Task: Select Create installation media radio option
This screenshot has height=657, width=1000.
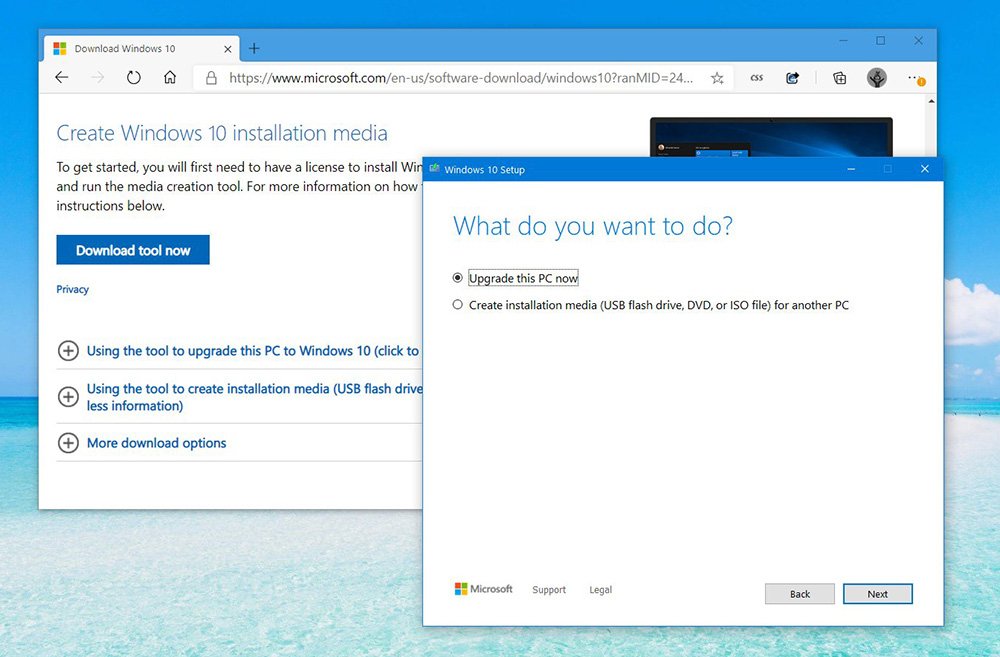Action: [x=651, y=305]
